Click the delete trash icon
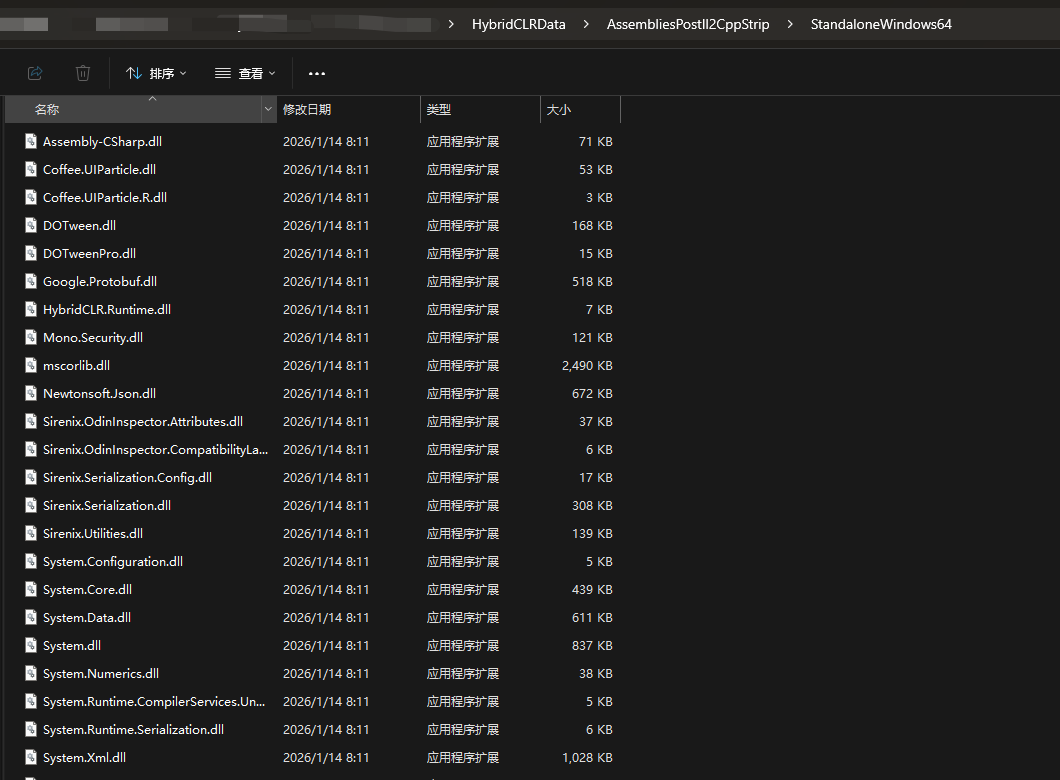 82,73
